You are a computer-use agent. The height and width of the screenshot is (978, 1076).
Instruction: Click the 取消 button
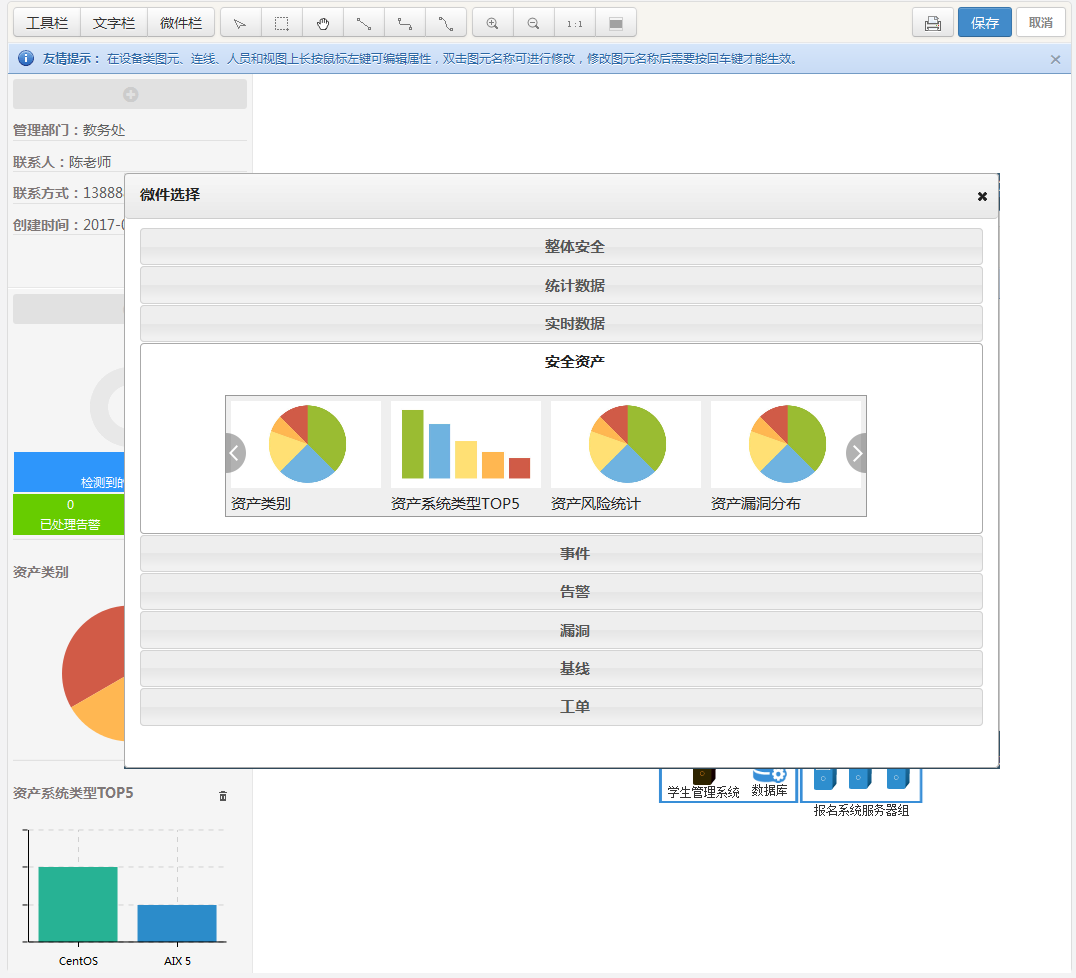tap(1040, 23)
